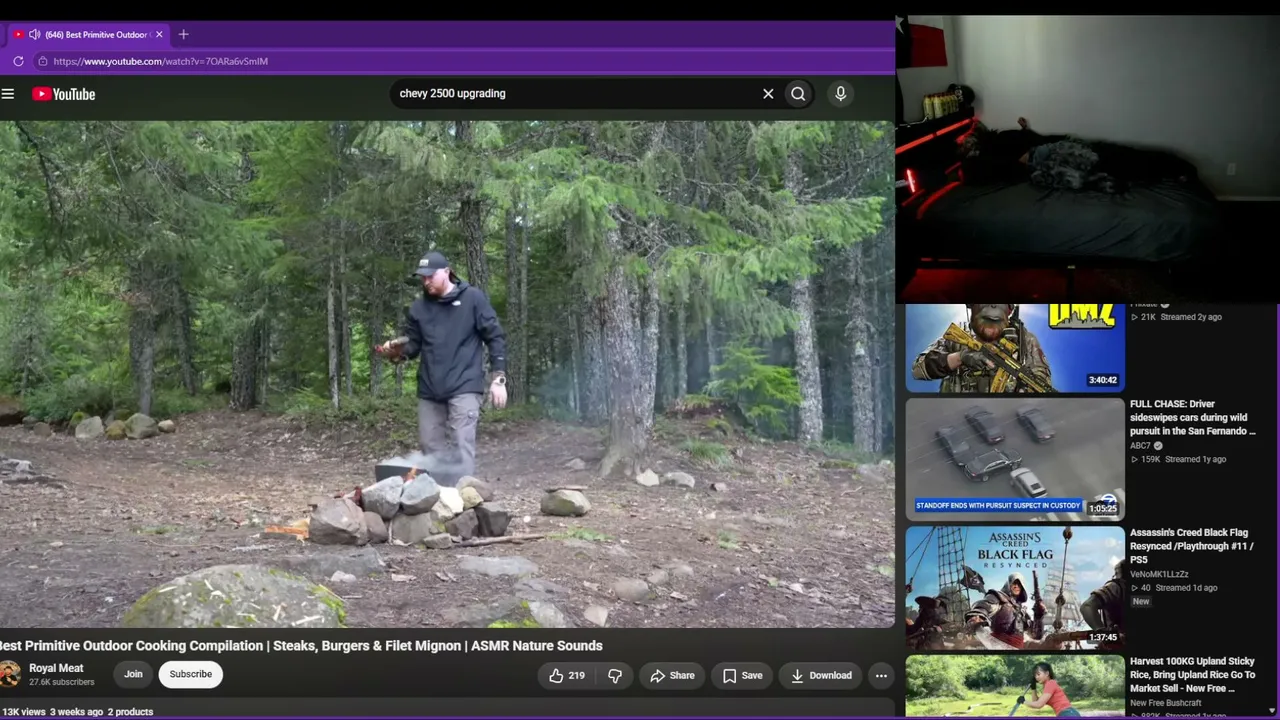The width and height of the screenshot is (1280, 720).
Task: Click the video player to pause
Action: [x=447, y=375]
